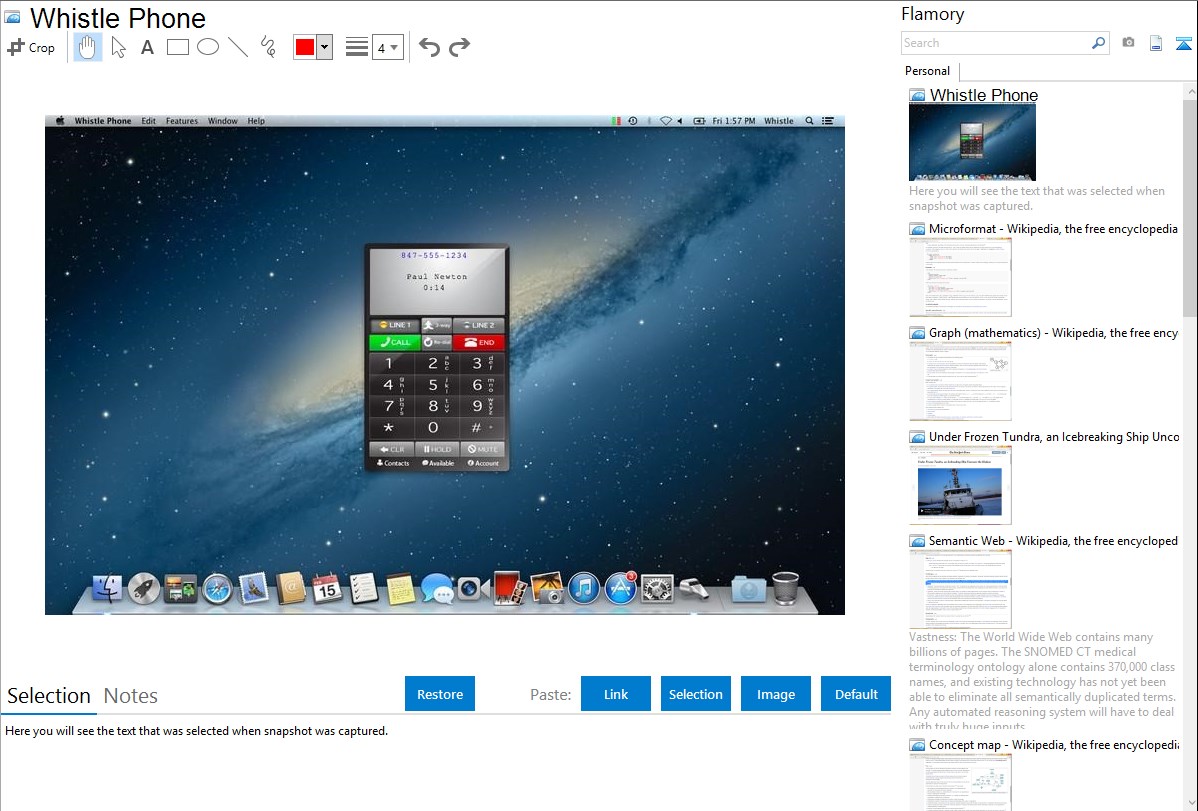The height and width of the screenshot is (811, 1198).
Task: Select the Crop tool
Action: click(x=31, y=47)
